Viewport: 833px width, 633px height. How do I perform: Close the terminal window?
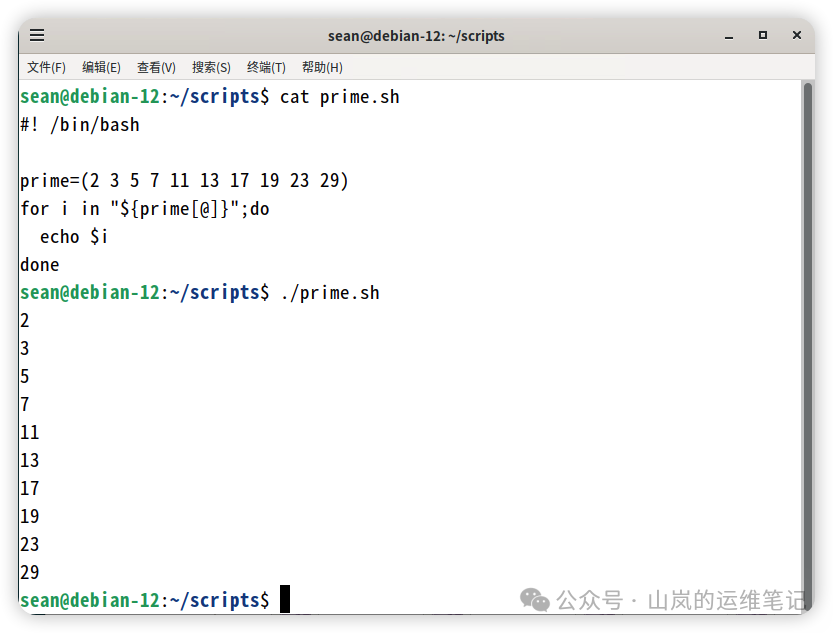tap(797, 35)
